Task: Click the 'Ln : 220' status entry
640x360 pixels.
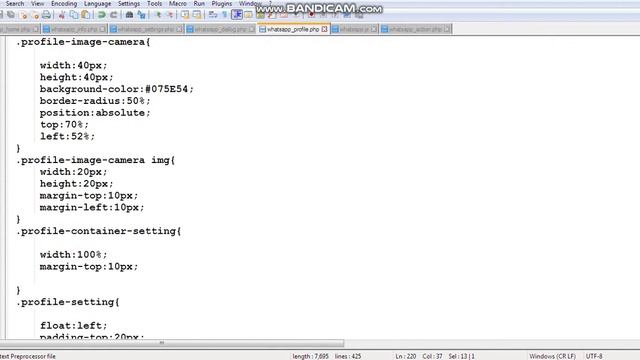Action: coord(405,356)
